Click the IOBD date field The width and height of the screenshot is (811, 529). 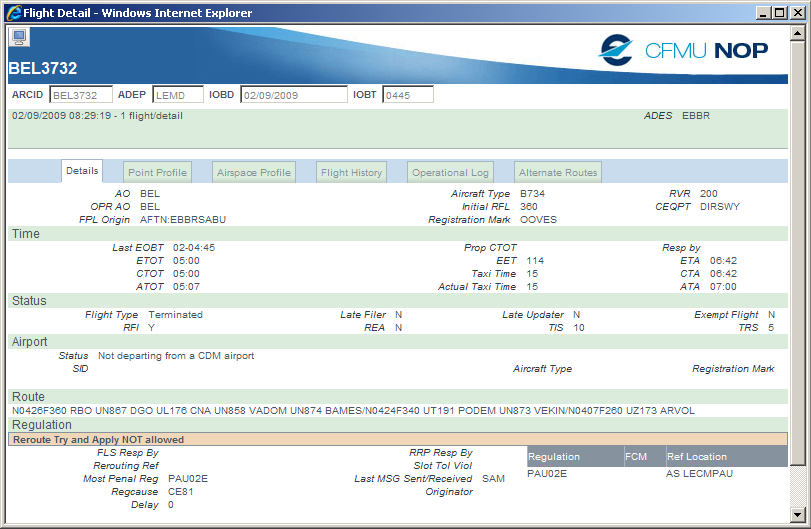coord(292,95)
